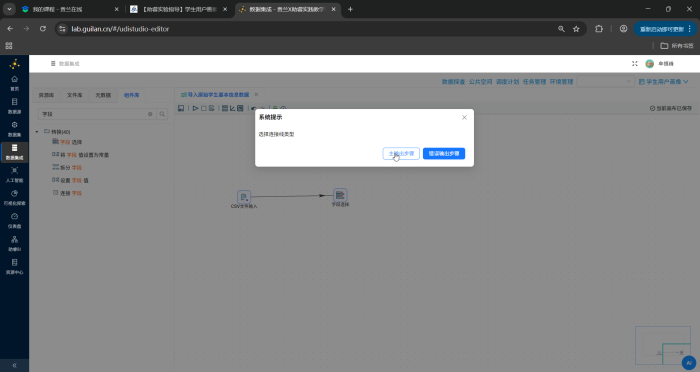Select the CSV文件输入 node on canvas

[x=244, y=197]
